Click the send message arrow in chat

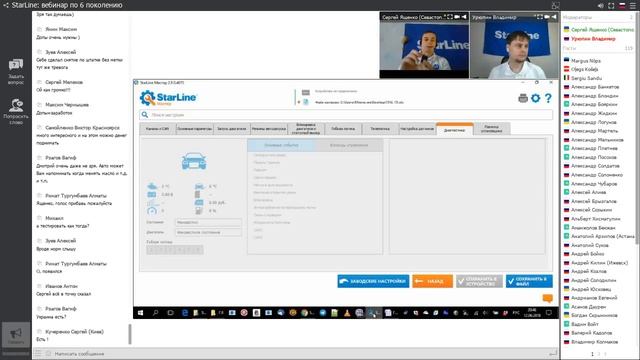point(553,353)
